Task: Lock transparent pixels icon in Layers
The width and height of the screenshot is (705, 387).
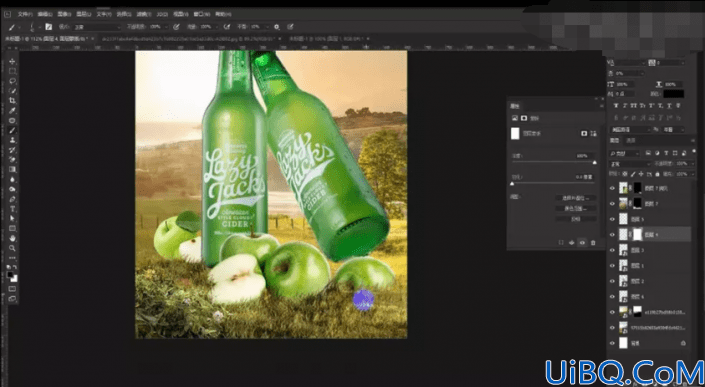Action: [625, 174]
